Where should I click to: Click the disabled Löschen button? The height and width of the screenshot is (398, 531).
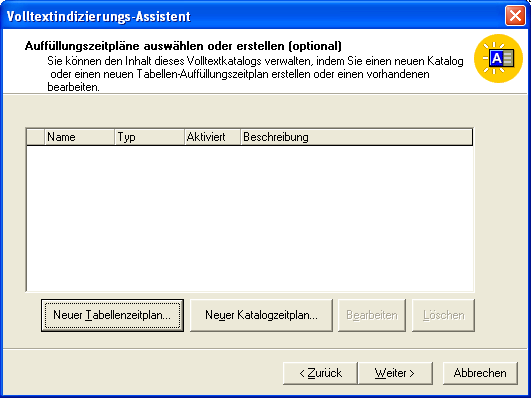coord(443,315)
